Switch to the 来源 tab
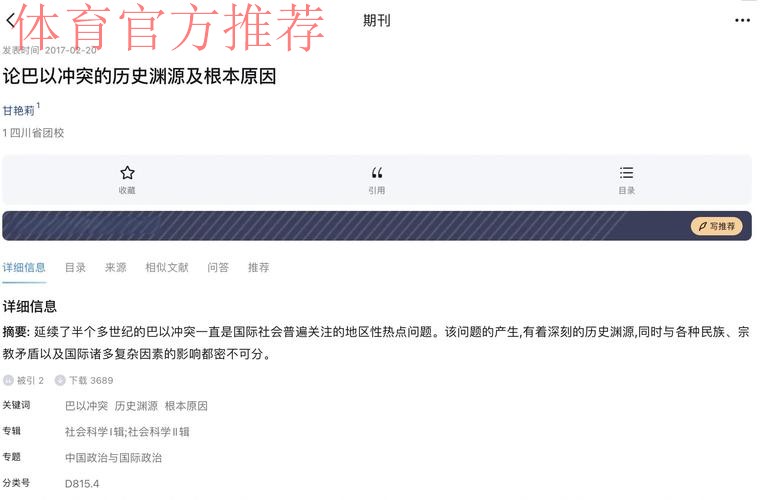This screenshot has height=500, width=764. tap(115, 268)
